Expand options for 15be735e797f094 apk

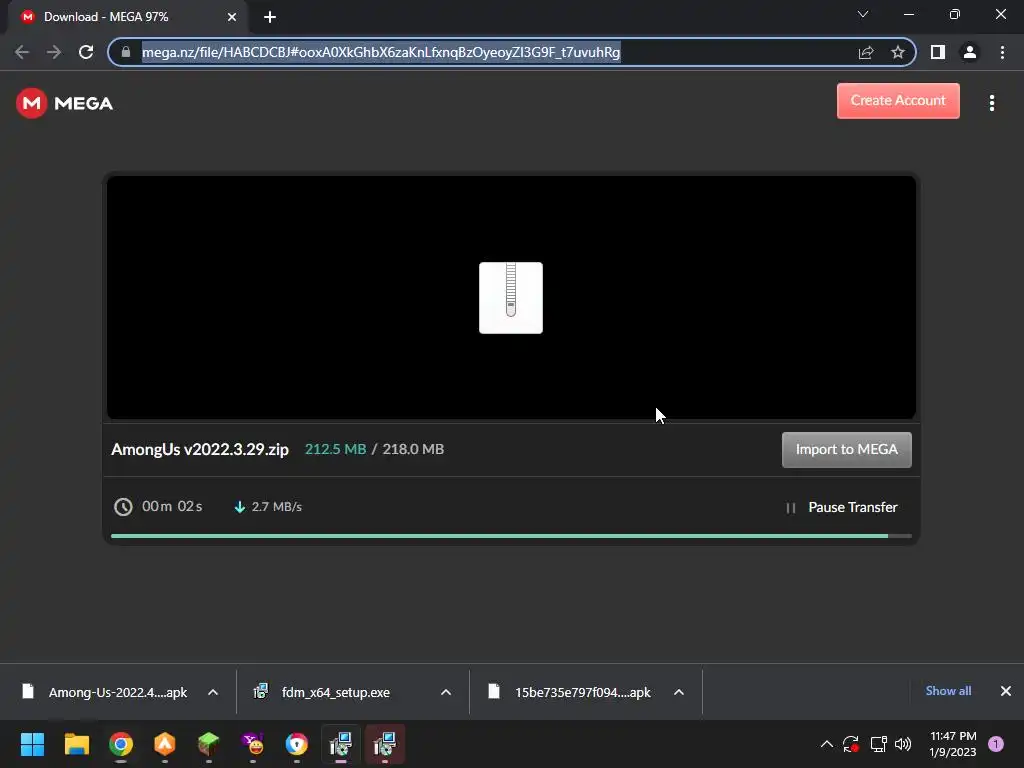point(679,692)
